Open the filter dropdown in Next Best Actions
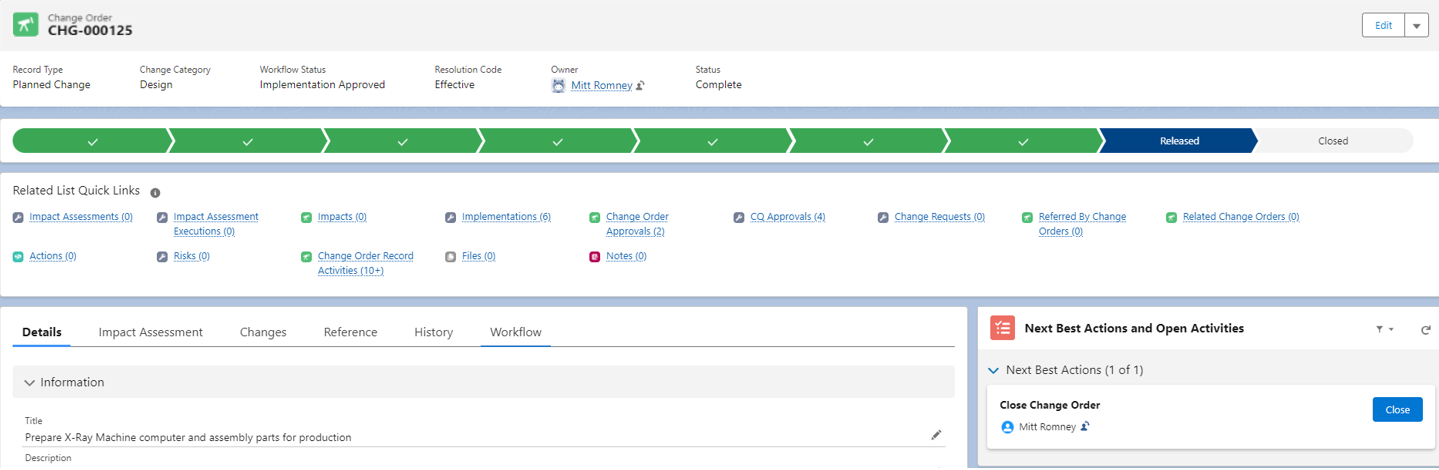The image size is (1439, 470). pyautogui.click(x=1384, y=329)
